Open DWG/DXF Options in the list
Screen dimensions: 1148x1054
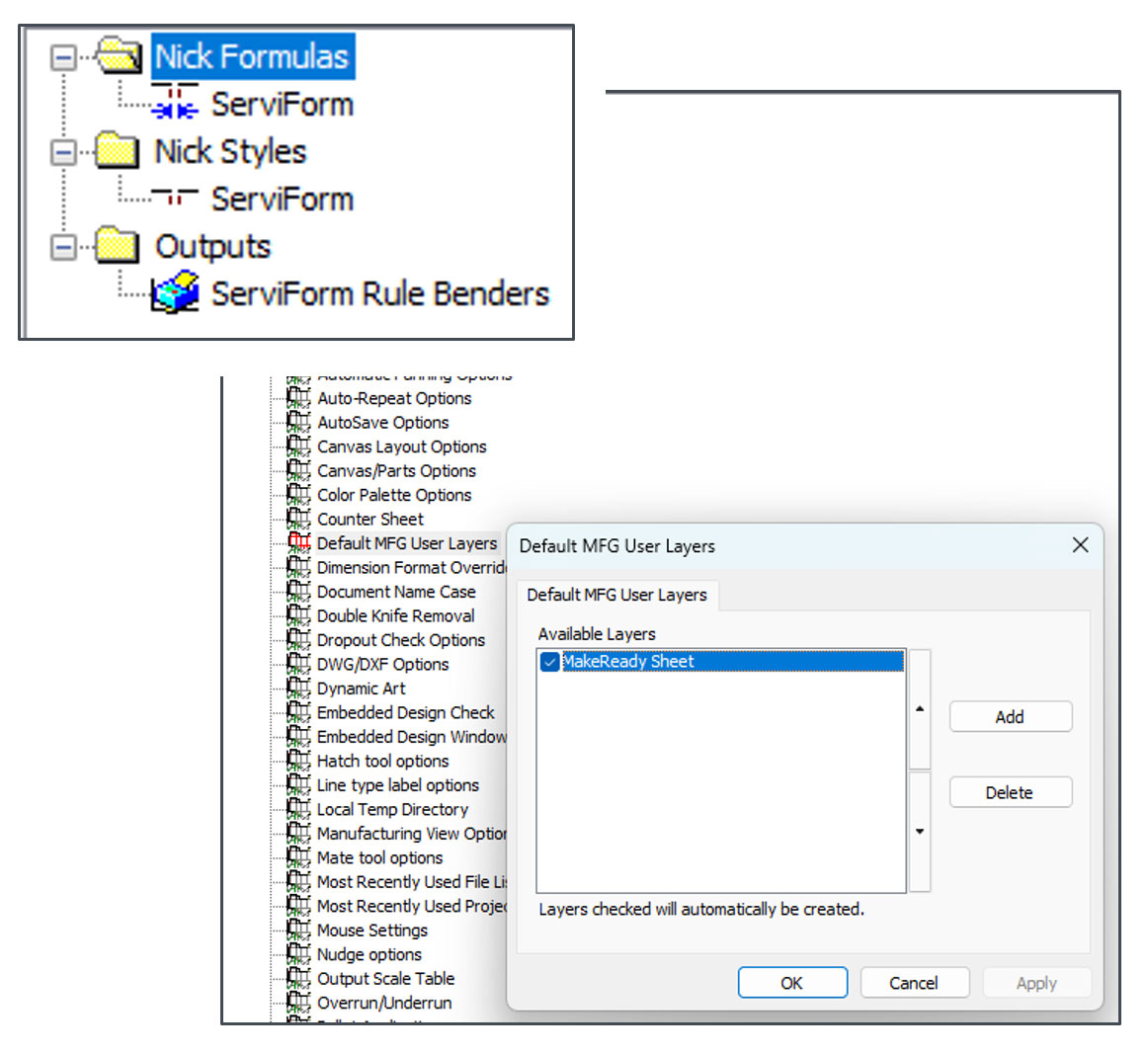click(x=382, y=664)
